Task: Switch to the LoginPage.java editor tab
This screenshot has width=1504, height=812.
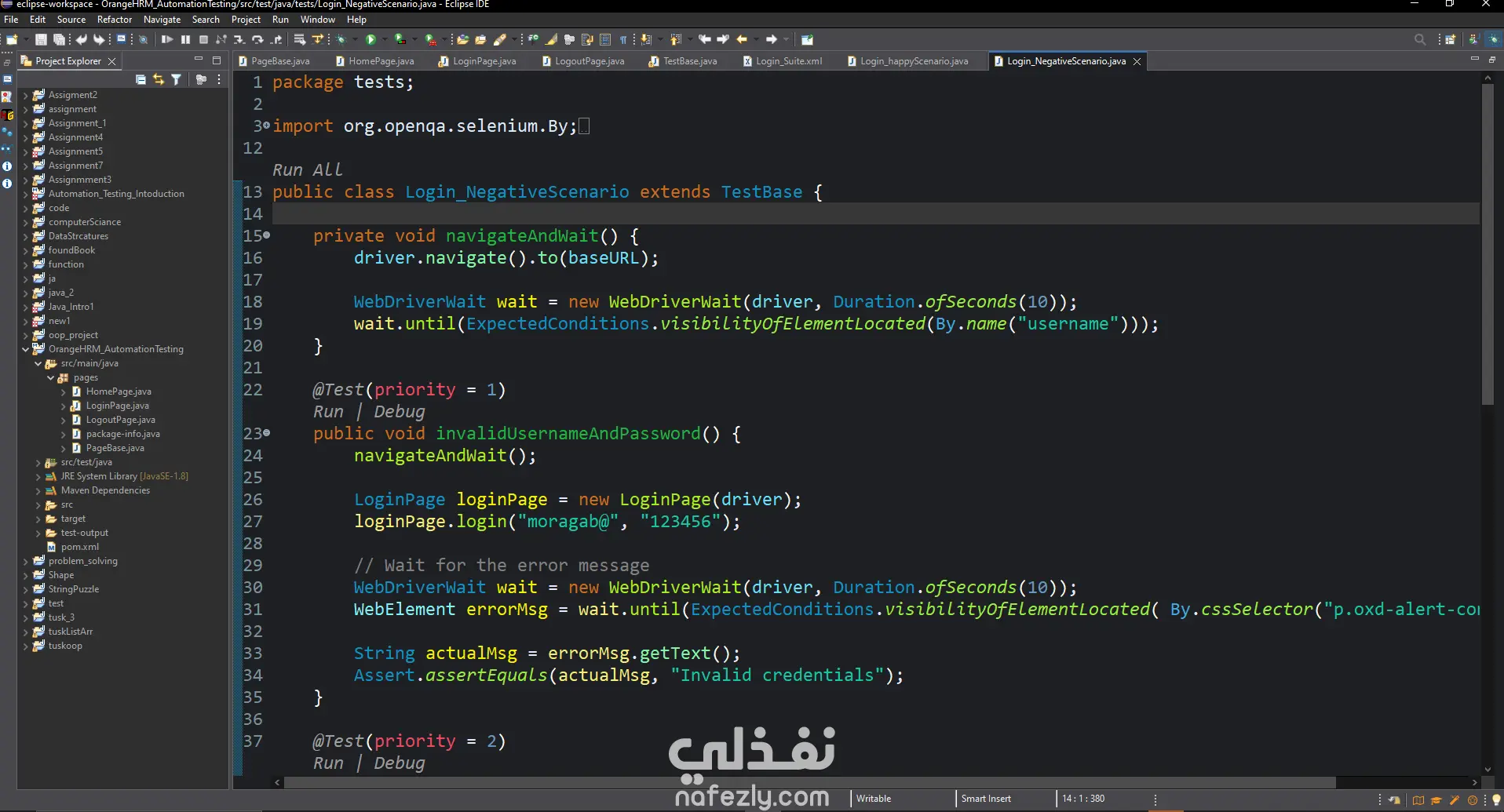Action: [478, 61]
